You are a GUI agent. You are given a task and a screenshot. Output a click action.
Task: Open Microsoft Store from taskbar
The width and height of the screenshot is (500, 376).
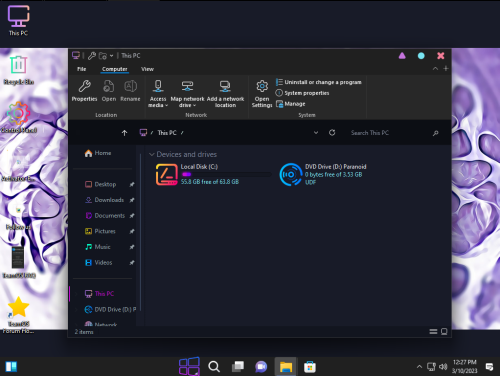pos(310,367)
